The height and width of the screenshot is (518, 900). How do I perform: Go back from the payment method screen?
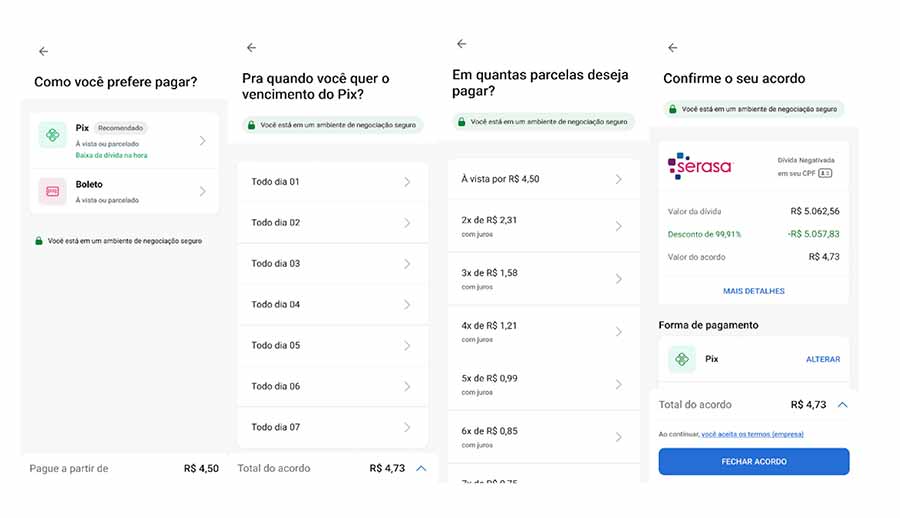[x=43, y=51]
